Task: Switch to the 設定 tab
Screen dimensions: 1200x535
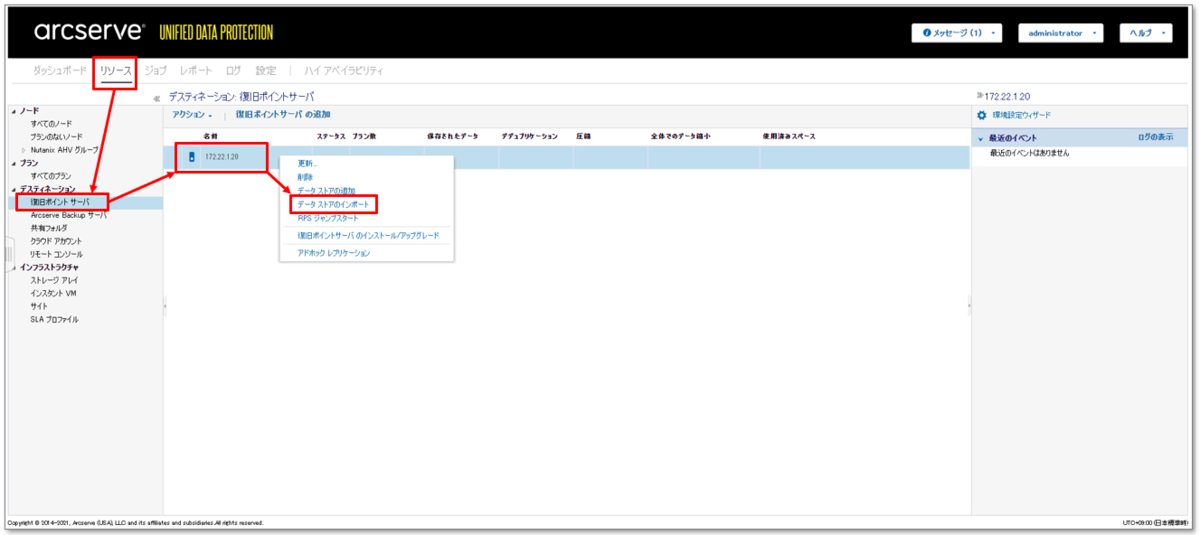Action: [265, 71]
